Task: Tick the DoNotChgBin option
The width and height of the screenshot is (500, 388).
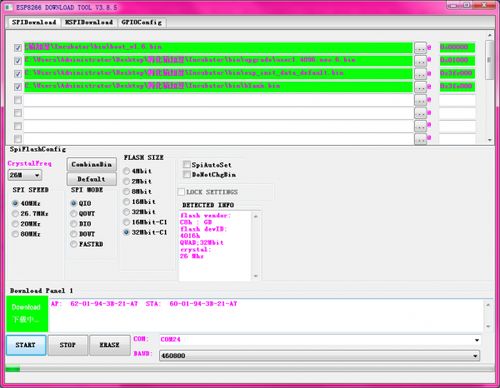Action: 187,174
